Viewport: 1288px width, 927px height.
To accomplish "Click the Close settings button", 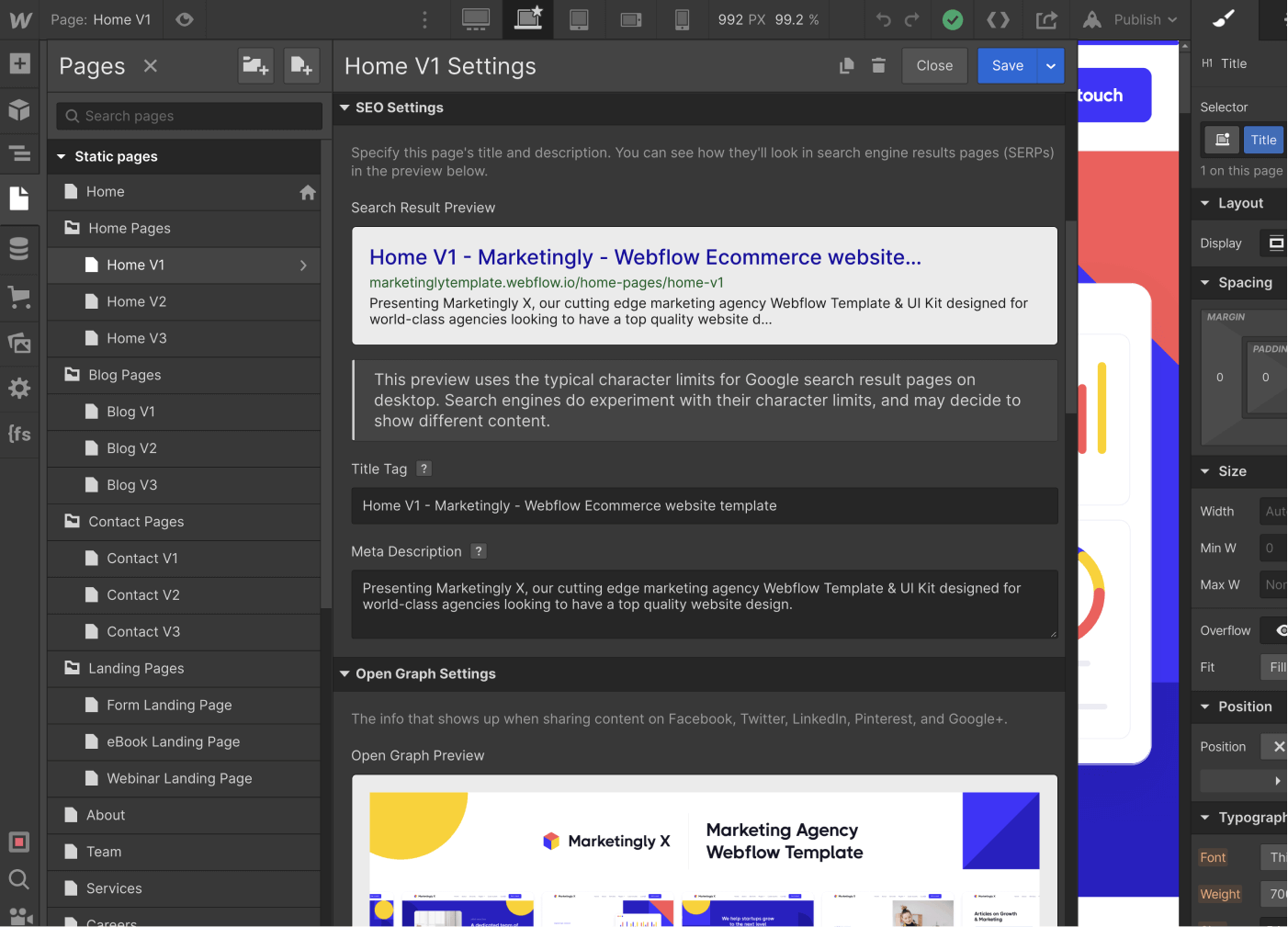I will click(x=934, y=65).
